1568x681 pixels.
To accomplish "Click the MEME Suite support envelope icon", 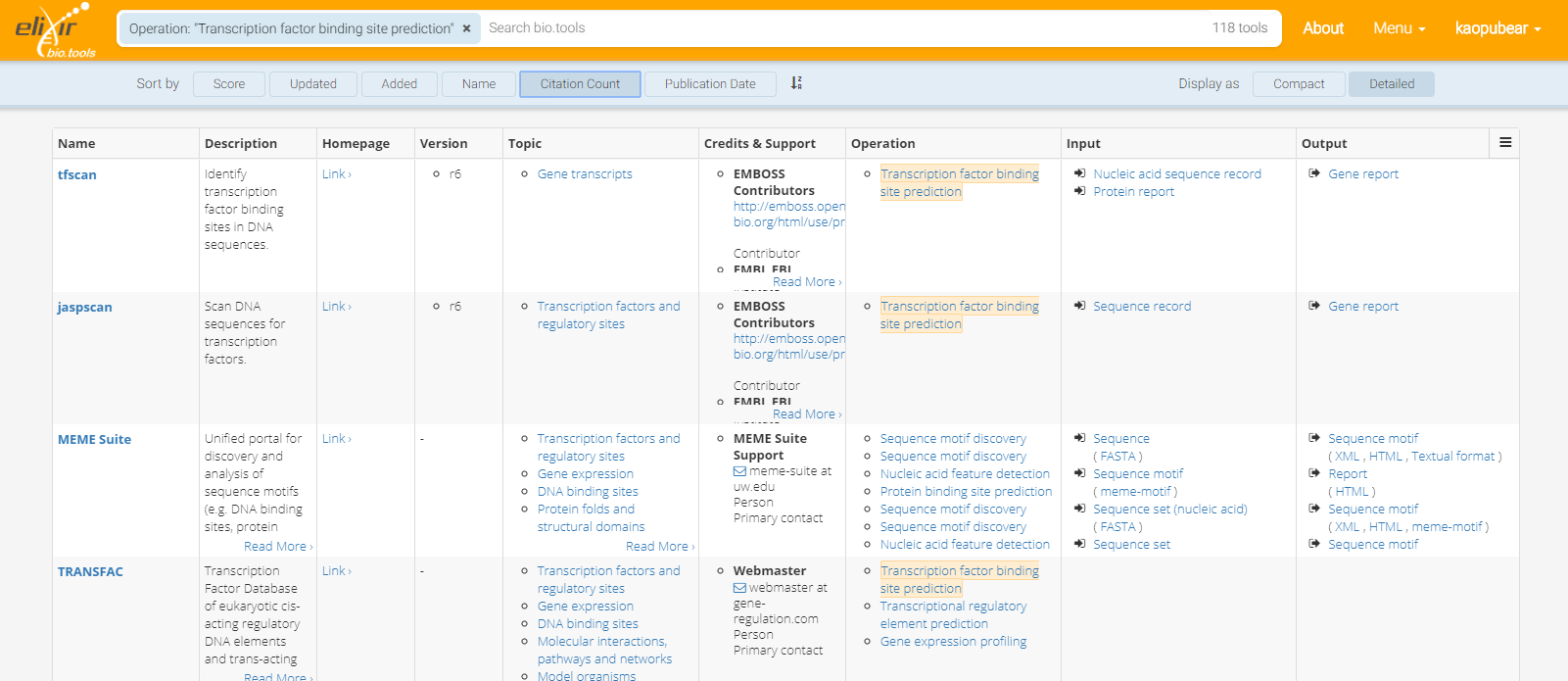I will pos(740,471).
